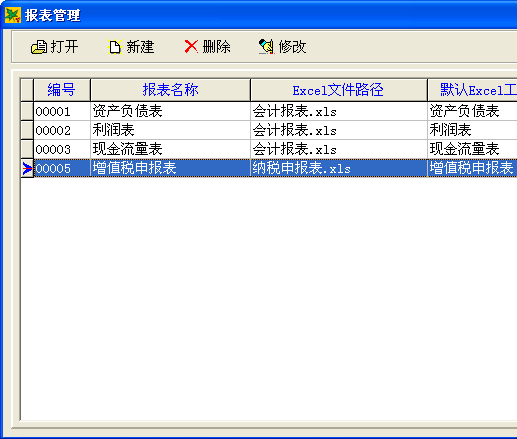
Task: Click the 打开 open folder icon
Action: 39,47
